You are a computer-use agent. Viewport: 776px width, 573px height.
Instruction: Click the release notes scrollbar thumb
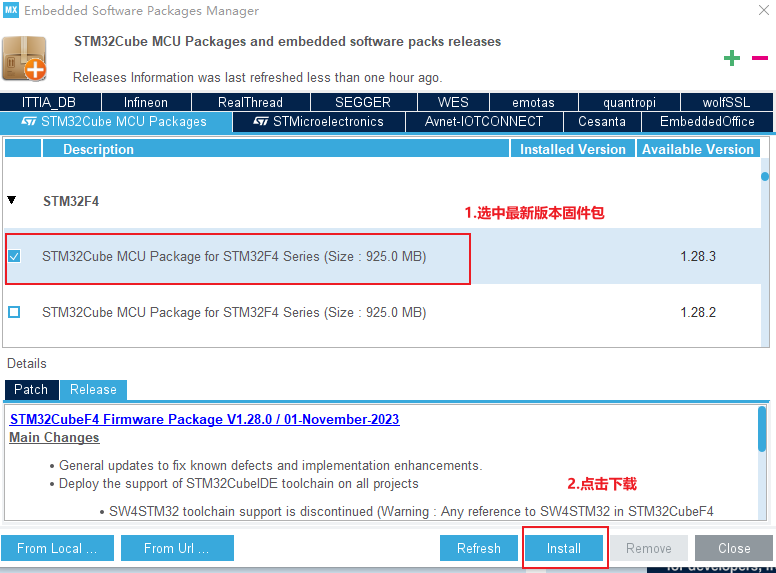762,430
